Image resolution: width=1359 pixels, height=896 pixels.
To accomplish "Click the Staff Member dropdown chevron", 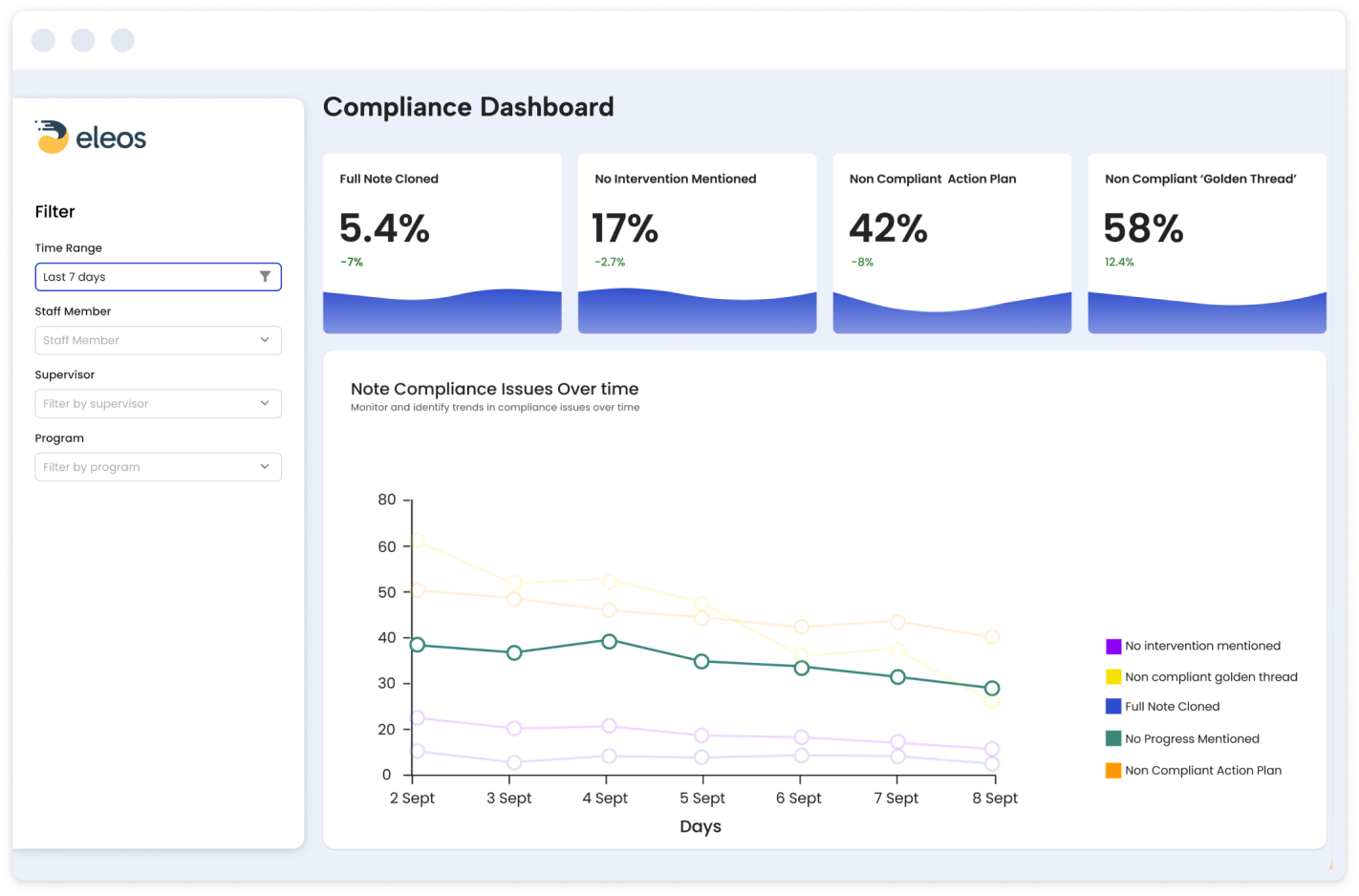I will pyautogui.click(x=265, y=340).
